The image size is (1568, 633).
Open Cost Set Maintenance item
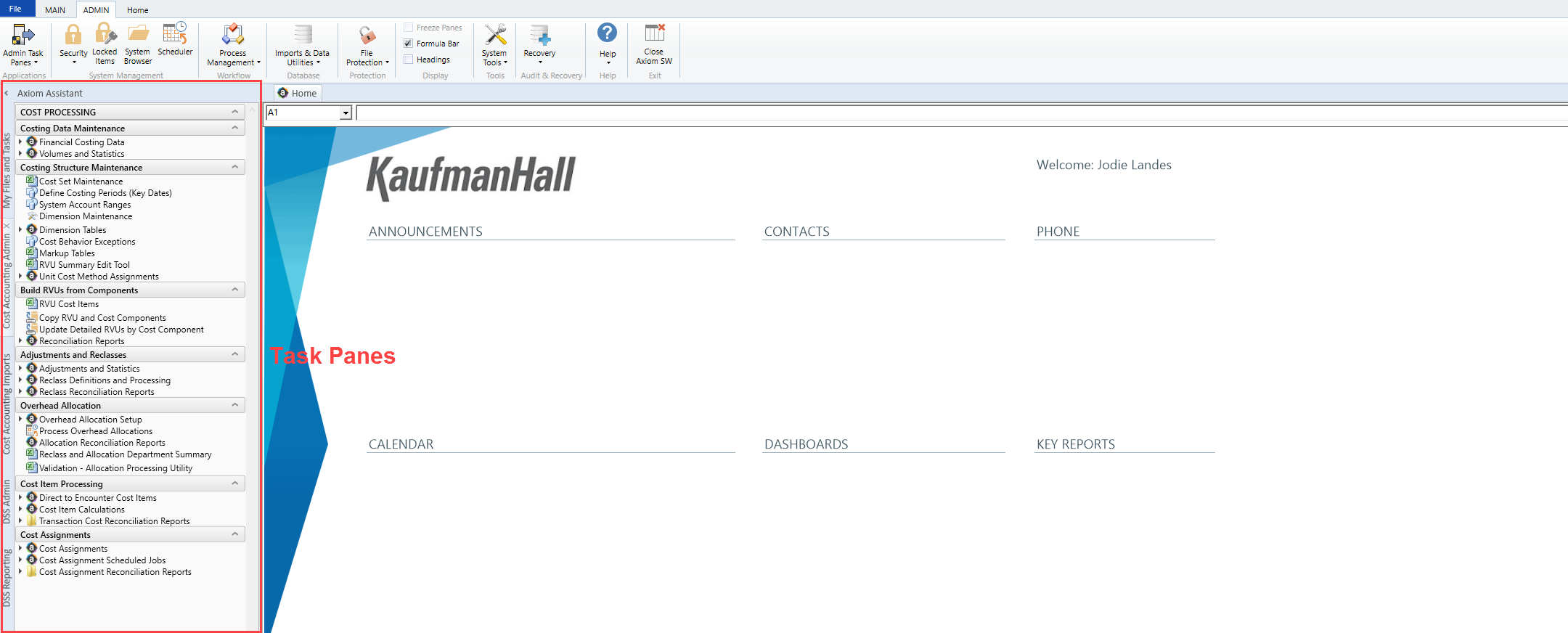81,181
